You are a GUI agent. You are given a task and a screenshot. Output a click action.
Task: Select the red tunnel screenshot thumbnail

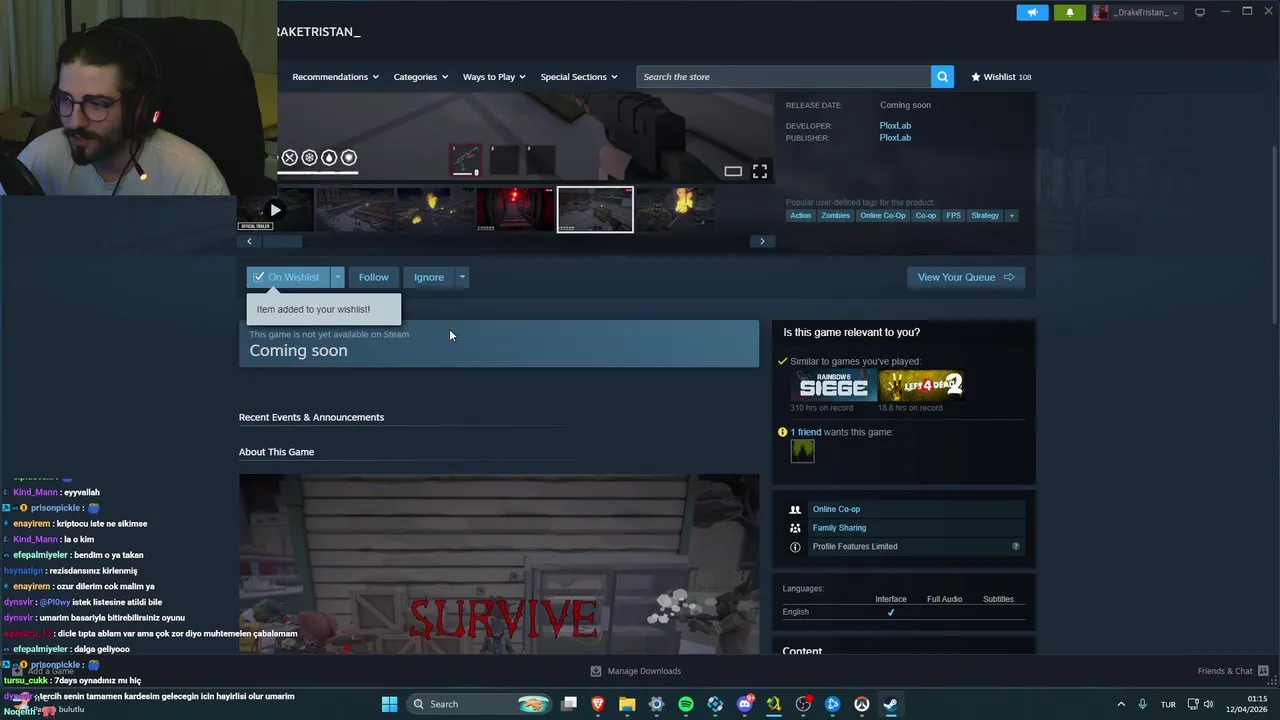click(x=515, y=210)
